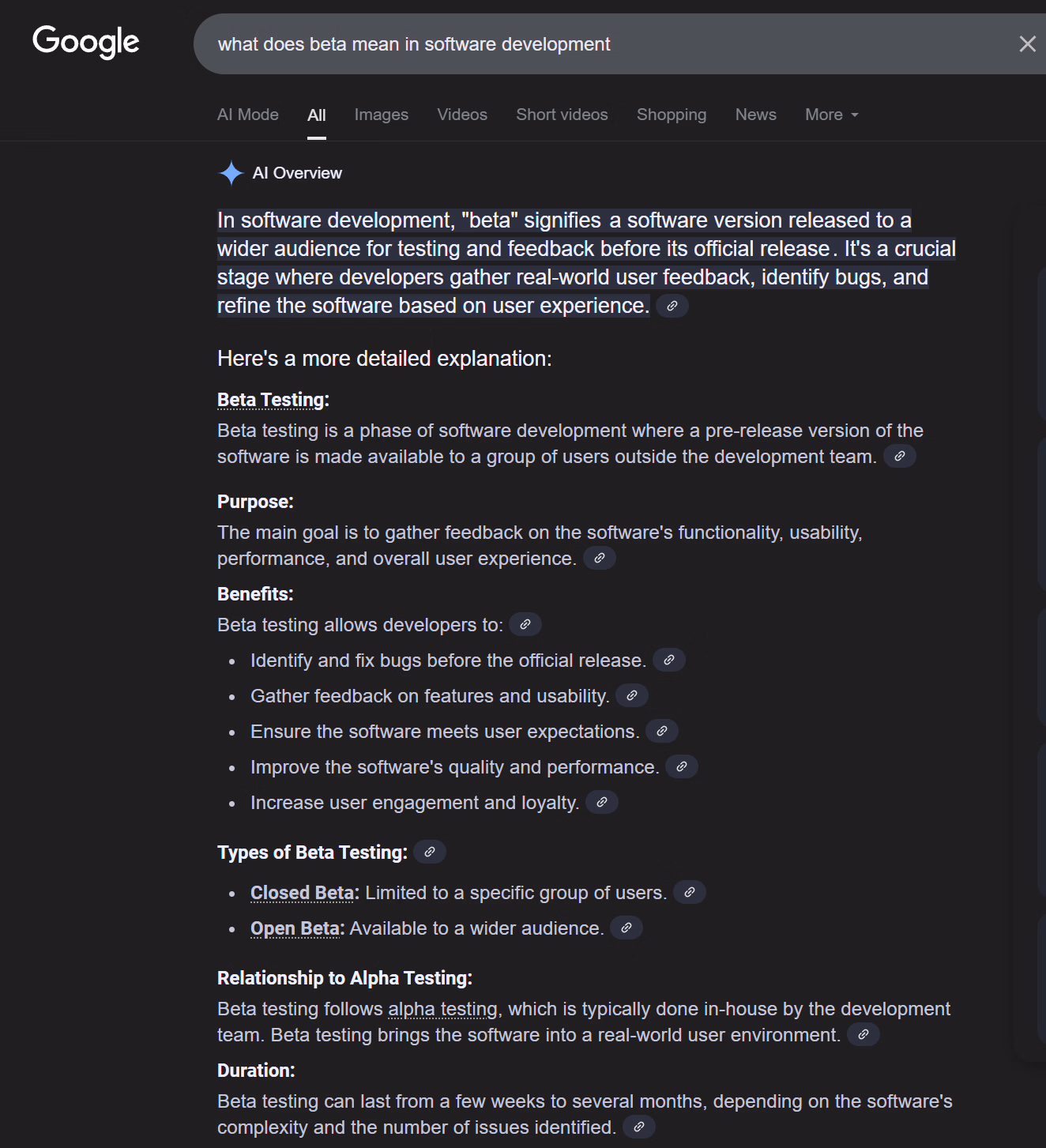This screenshot has height=1148, width=1046.
Task: Open the Short videos tab
Action: 562,115
